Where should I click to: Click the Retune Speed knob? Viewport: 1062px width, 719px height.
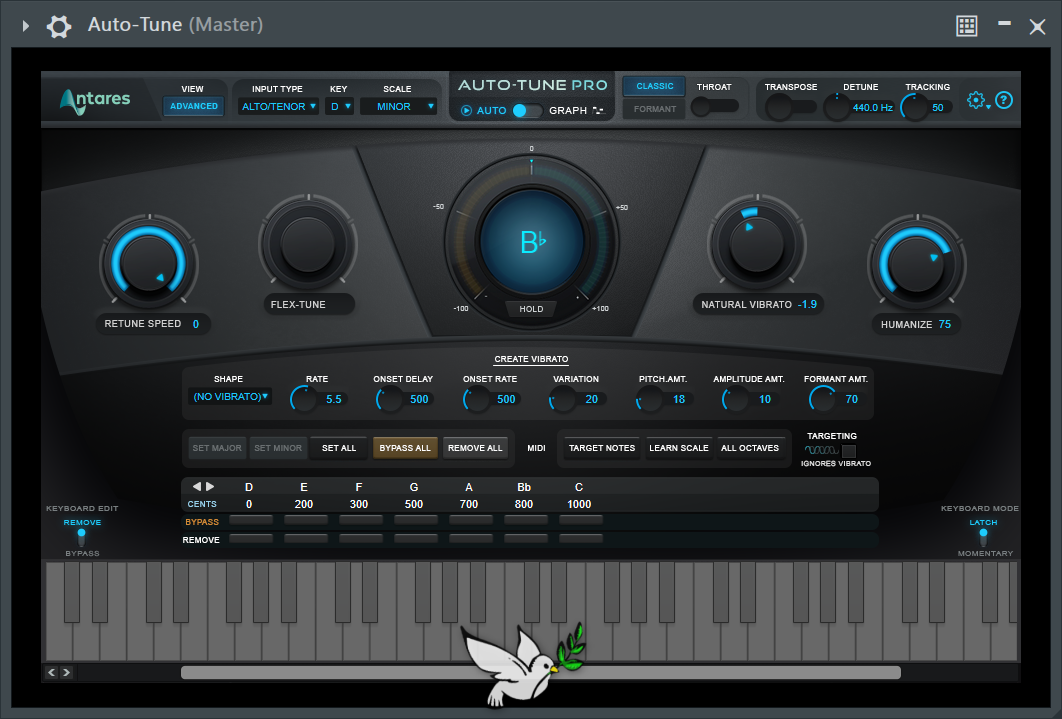click(149, 263)
